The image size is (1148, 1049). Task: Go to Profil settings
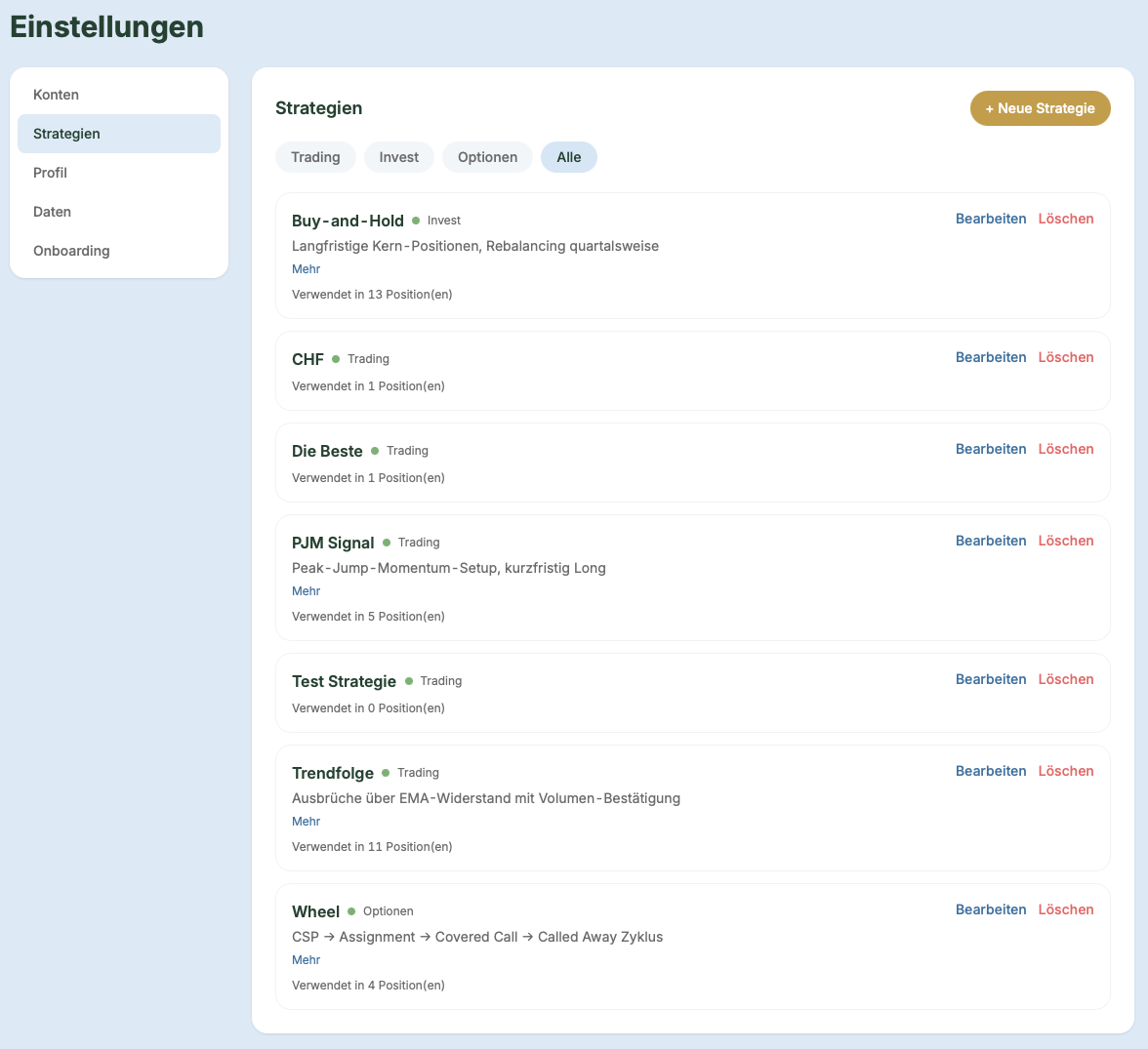119,173
